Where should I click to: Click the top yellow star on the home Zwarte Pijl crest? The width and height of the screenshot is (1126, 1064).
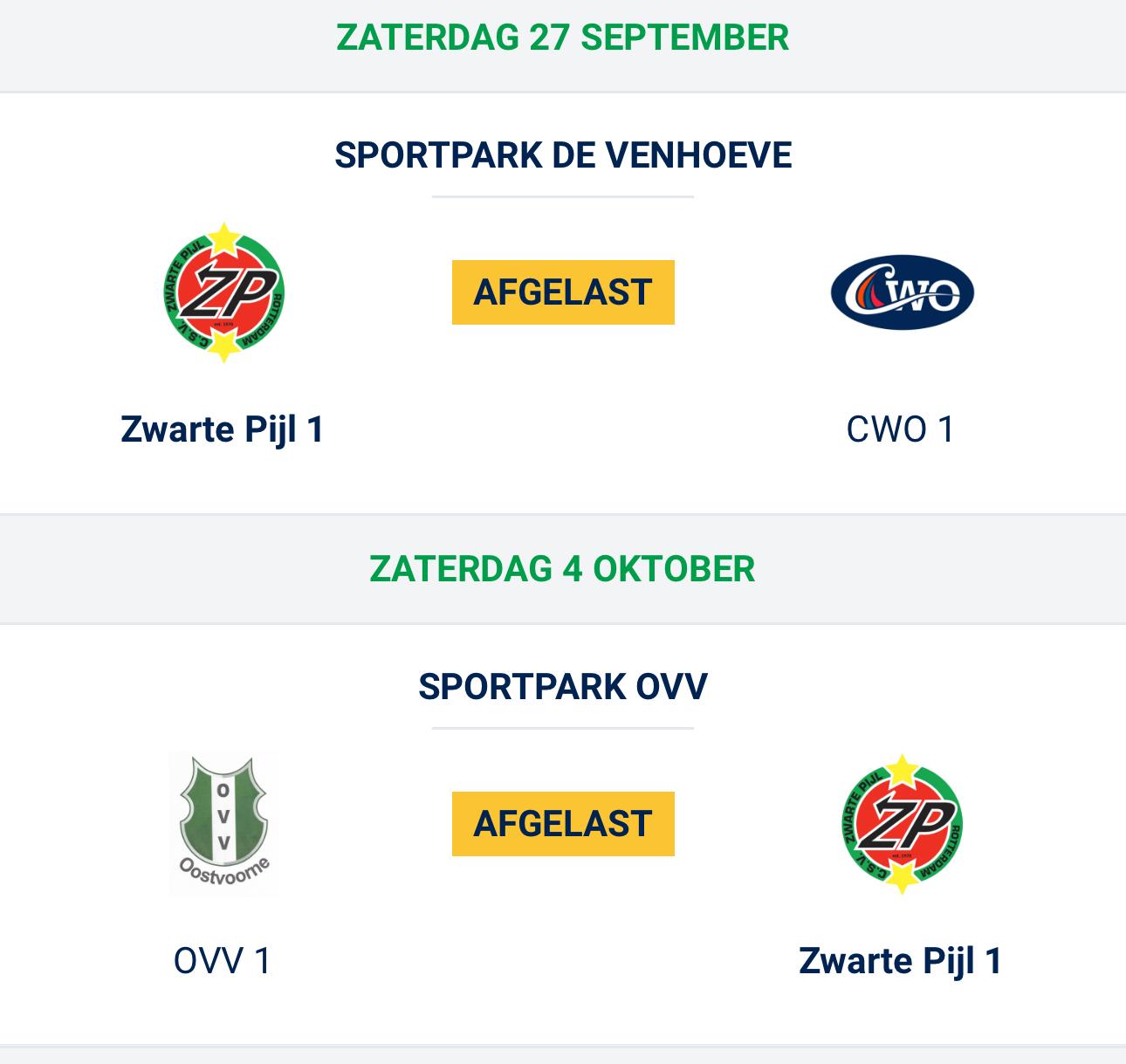coord(225,237)
